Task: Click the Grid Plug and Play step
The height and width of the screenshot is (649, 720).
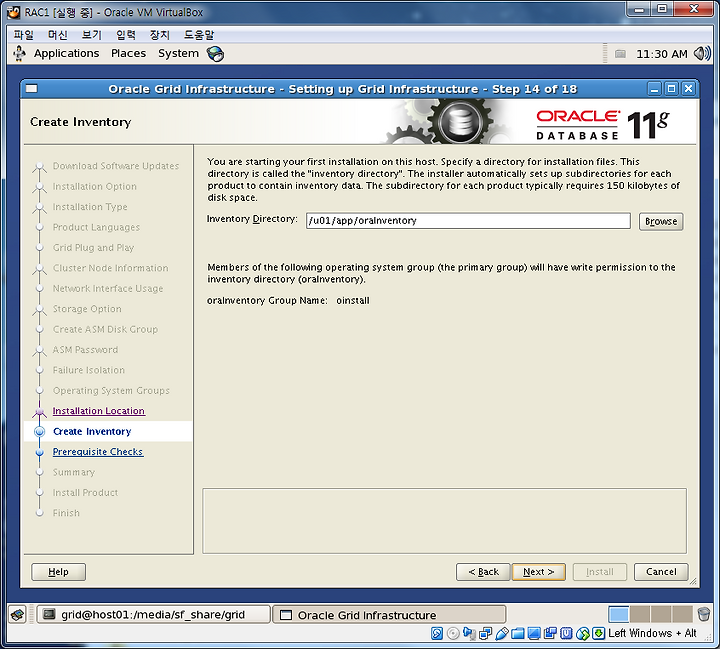Action: pyautogui.click(x=93, y=248)
